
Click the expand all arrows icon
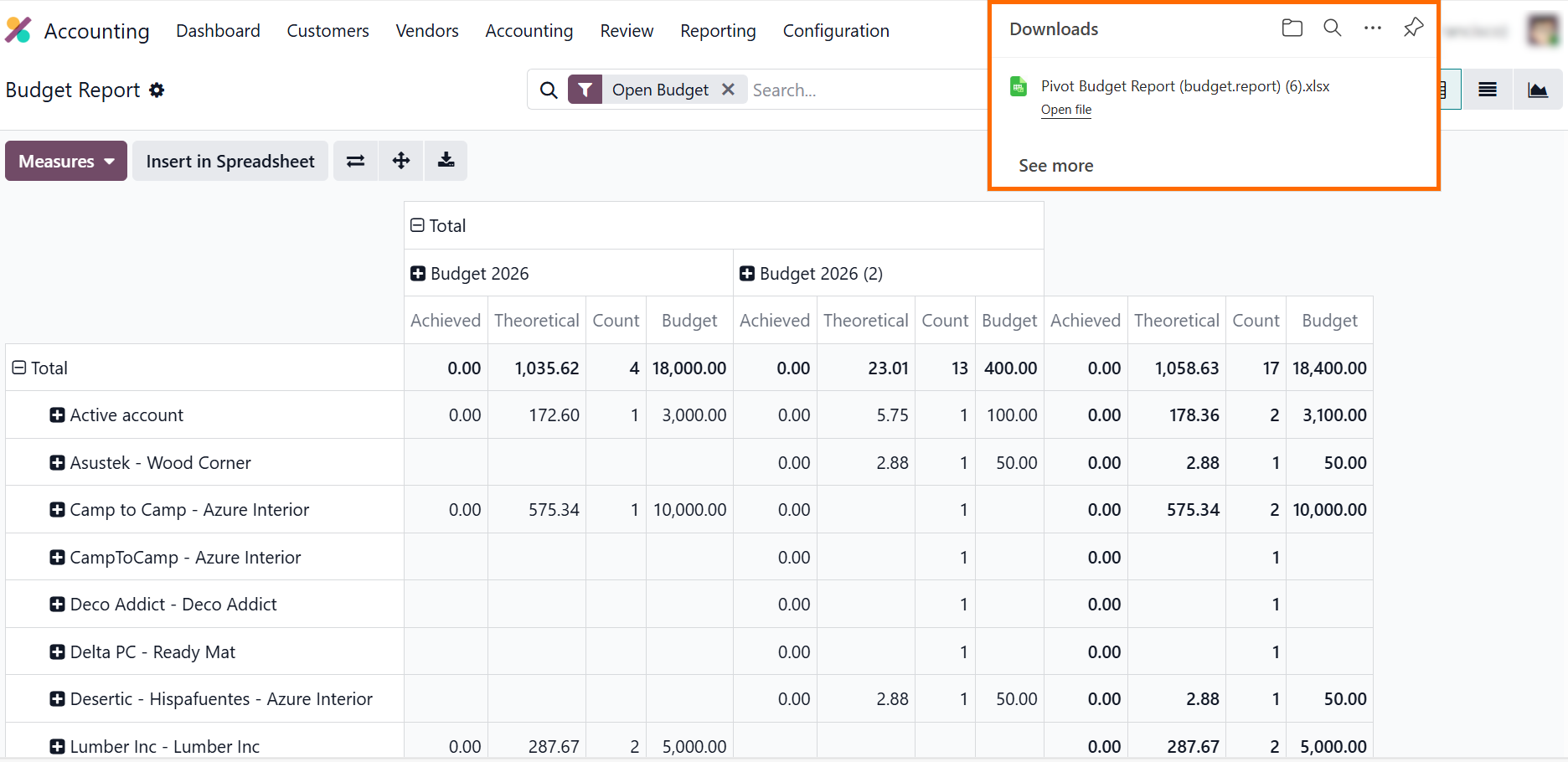coord(401,161)
